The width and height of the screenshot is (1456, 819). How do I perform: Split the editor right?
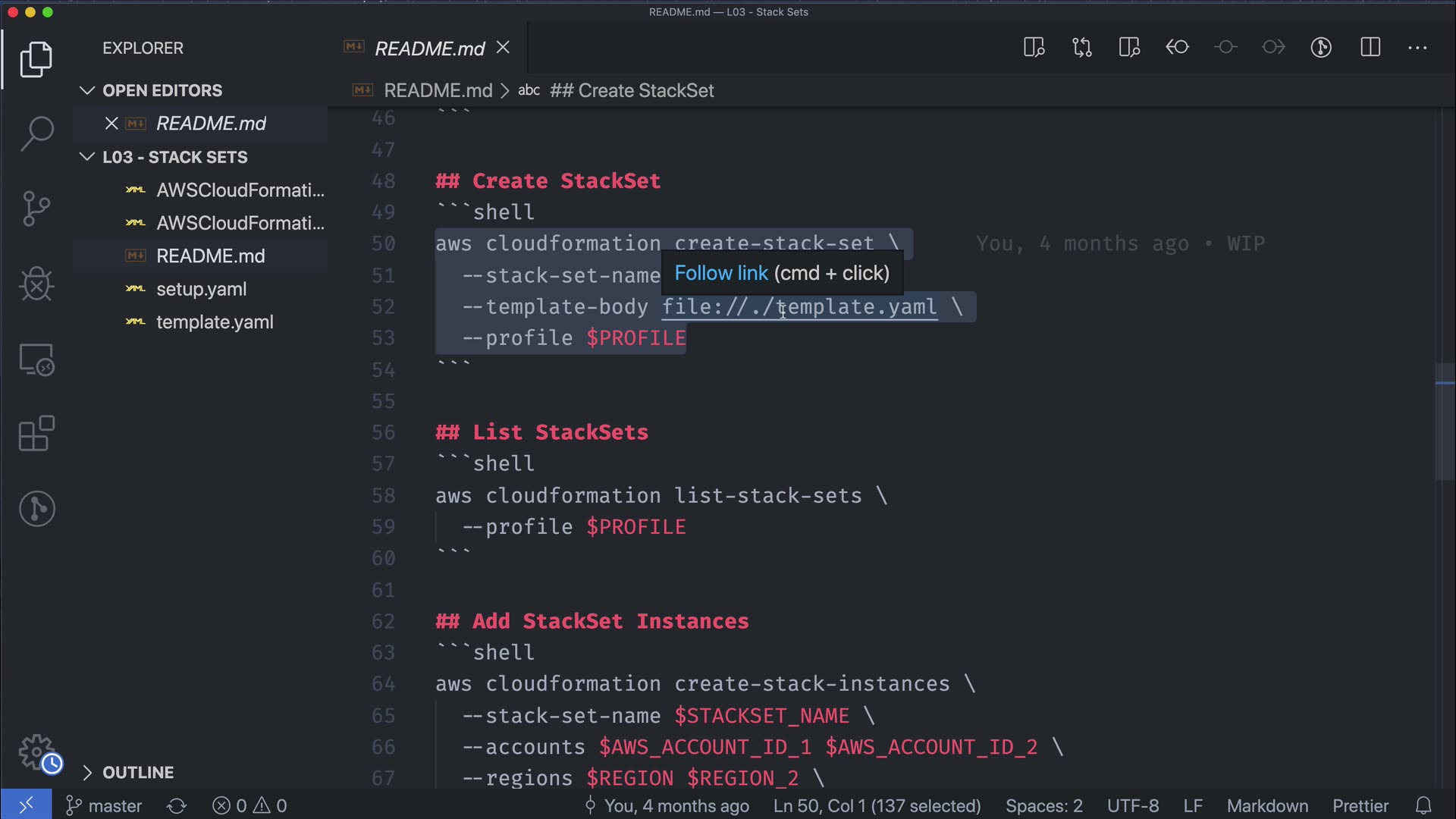(1370, 48)
